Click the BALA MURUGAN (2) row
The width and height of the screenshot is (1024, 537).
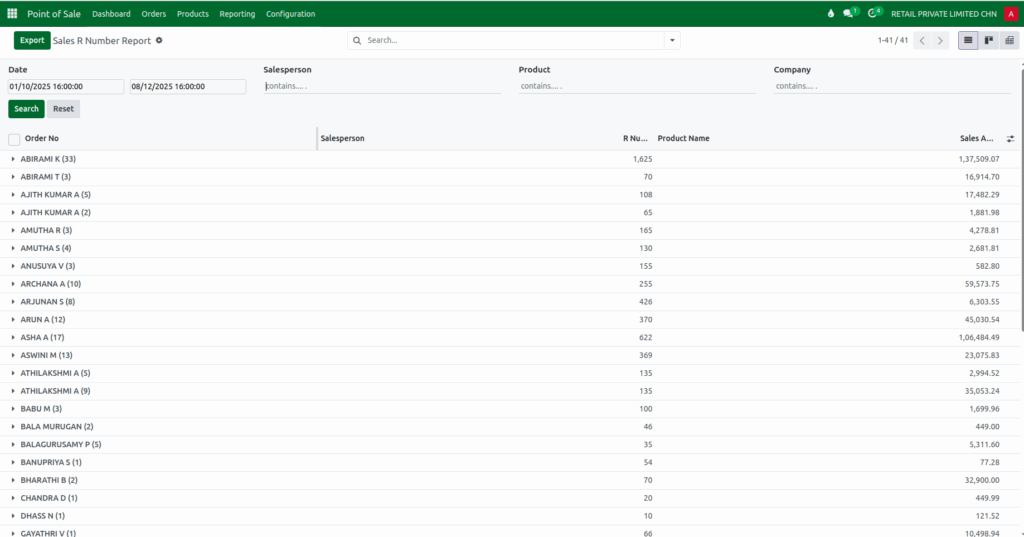[x=509, y=427]
